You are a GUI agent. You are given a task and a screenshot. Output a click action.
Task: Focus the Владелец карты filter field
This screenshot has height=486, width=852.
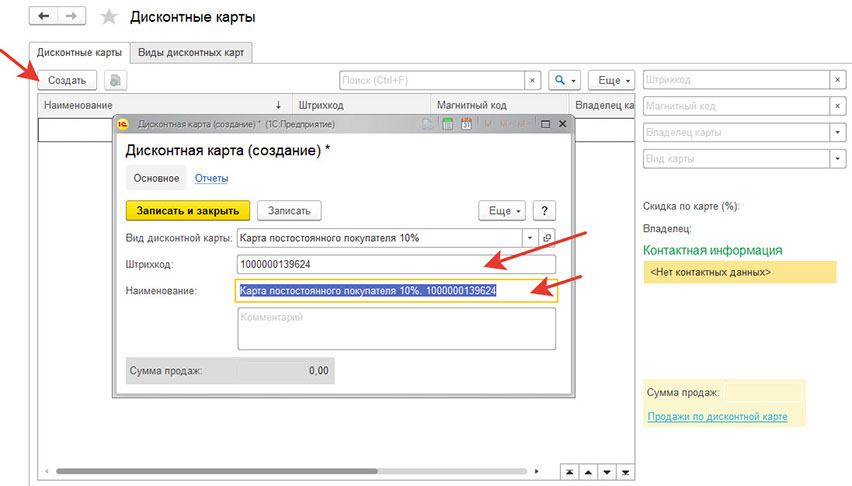[x=736, y=132]
